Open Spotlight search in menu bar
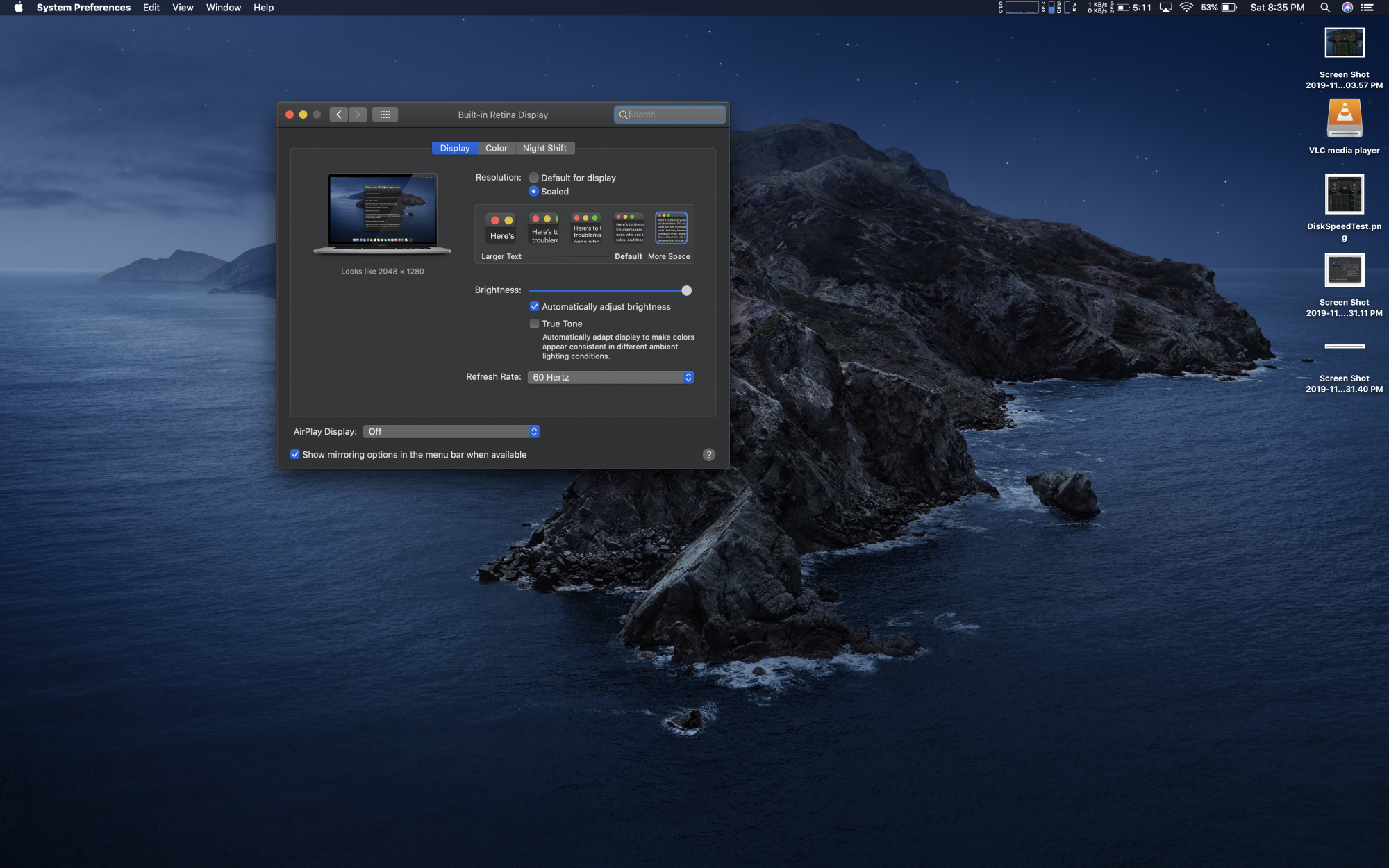Image resolution: width=1389 pixels, height=868 pixels. pos(1324,8)
